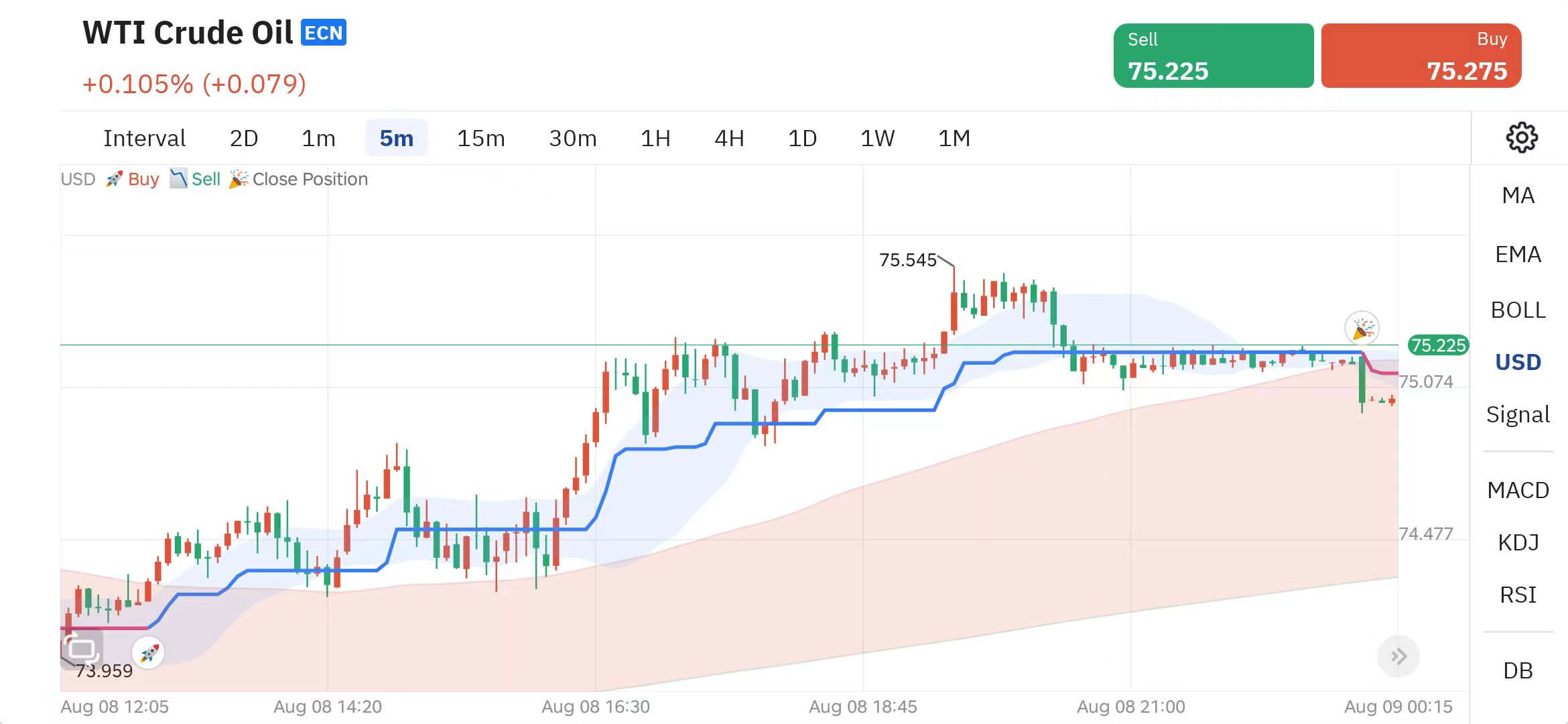Image resolution: width=1568 pixels, height=724 pixels.
Task: Click the rocket icon in Buy legend
Action: tap(114, 179)
